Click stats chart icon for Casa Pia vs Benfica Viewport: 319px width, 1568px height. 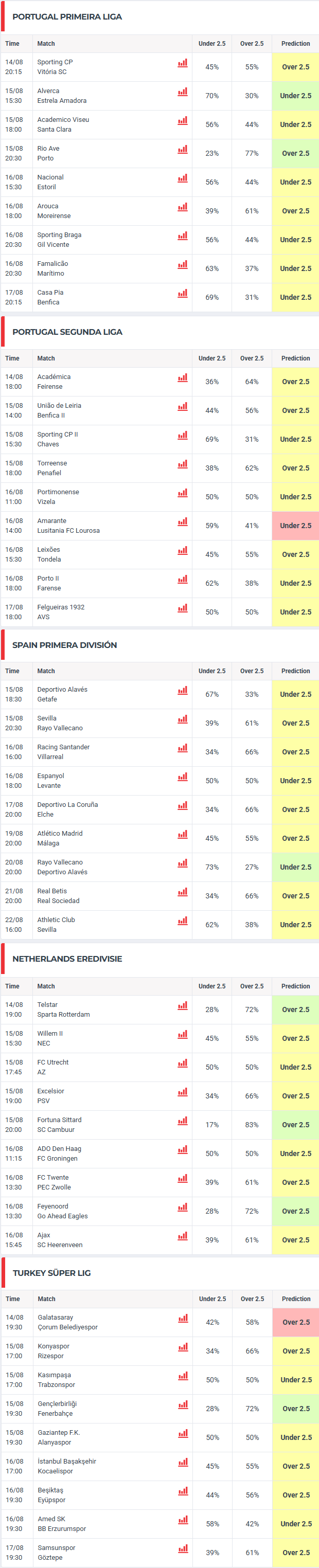click(183, 294)
